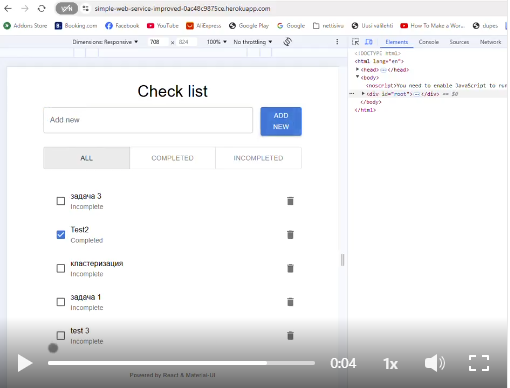Click the three dots beside root div
The height and width of the screenshot is (388, 510).
(352, 94)
